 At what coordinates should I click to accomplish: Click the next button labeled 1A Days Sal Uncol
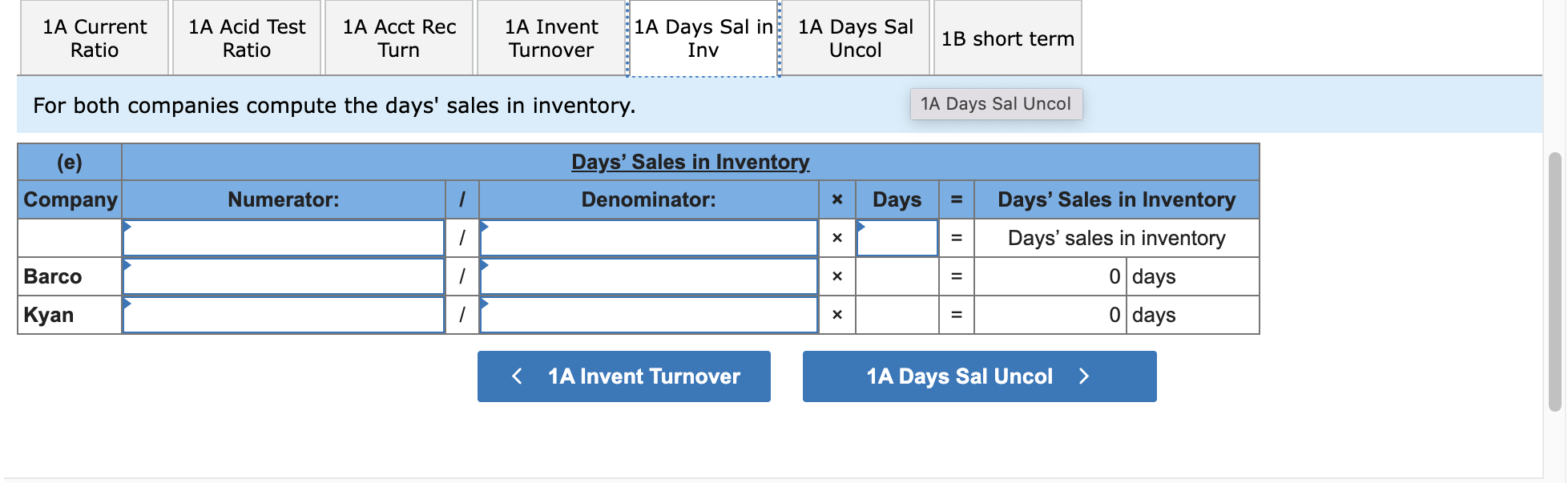[979, 376]
